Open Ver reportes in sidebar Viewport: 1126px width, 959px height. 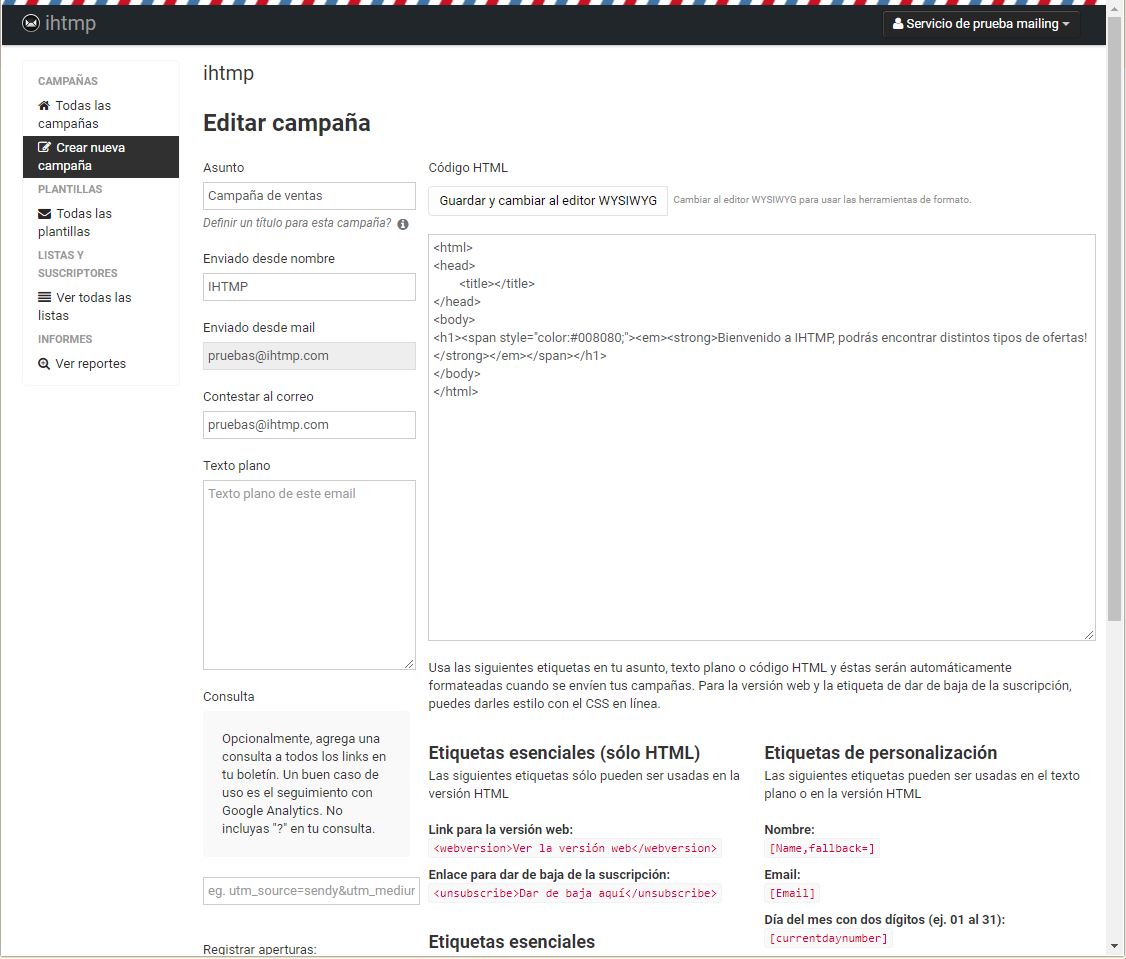101,363
